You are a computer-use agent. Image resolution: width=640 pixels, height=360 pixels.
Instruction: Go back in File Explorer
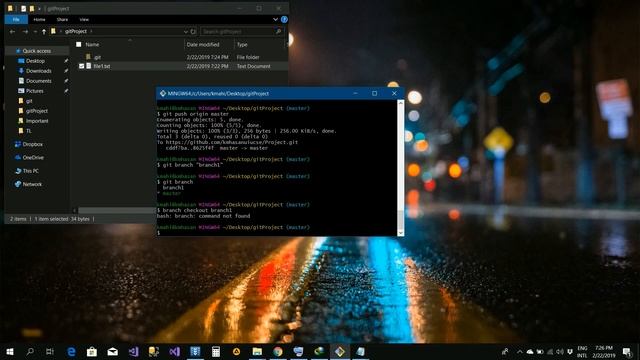pyautogui.click(x=13, y=31)
